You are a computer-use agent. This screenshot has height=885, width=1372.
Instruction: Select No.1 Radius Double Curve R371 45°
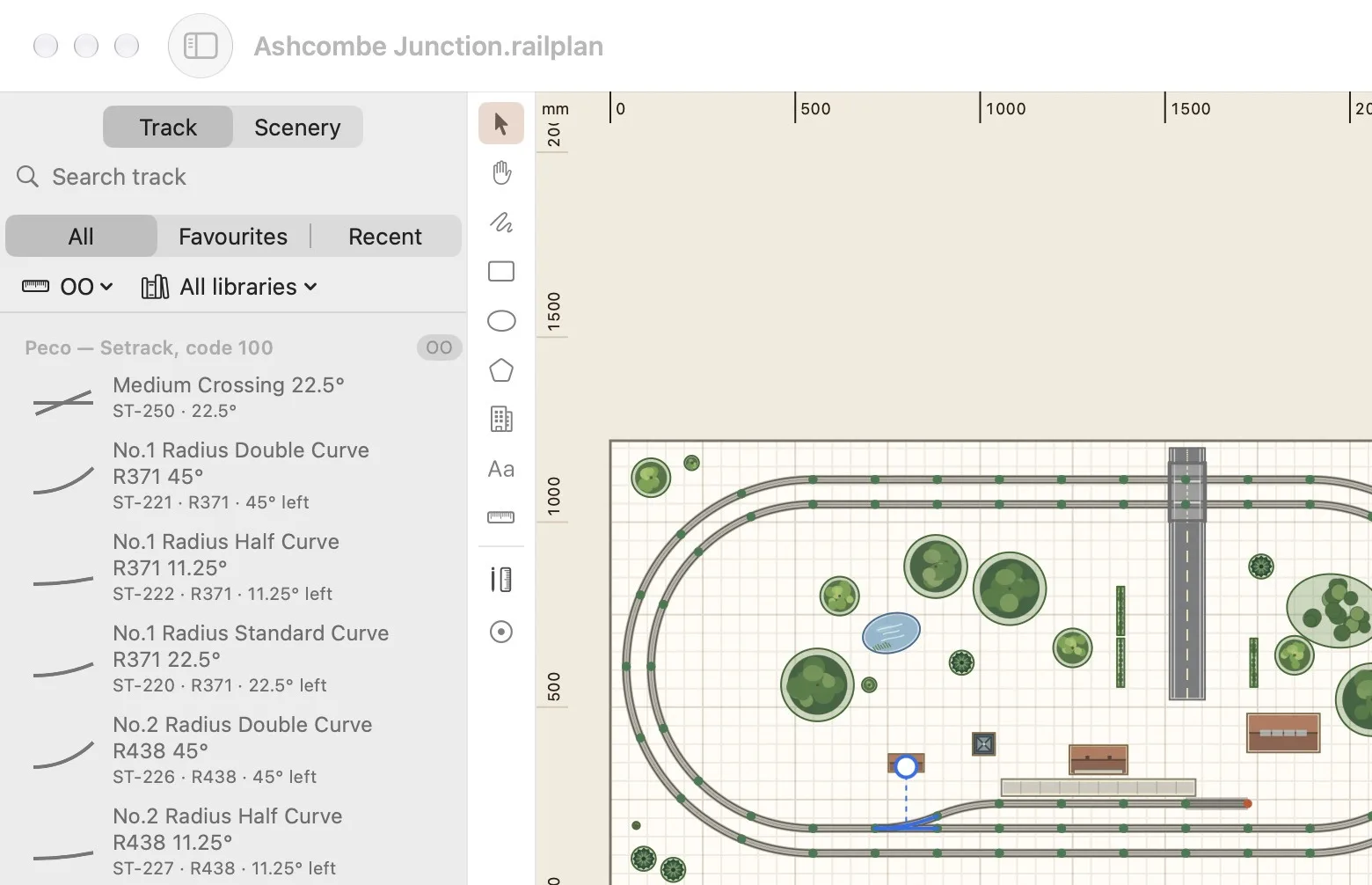click(234, 476)
